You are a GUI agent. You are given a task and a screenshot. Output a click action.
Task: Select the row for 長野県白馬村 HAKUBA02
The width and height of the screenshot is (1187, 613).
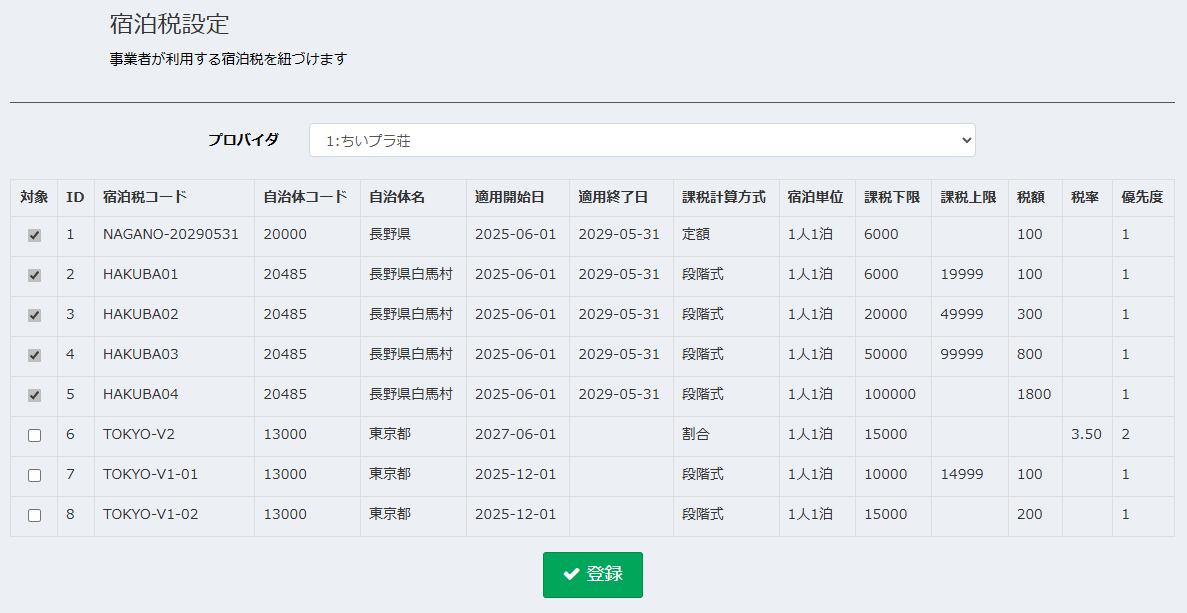412,315
